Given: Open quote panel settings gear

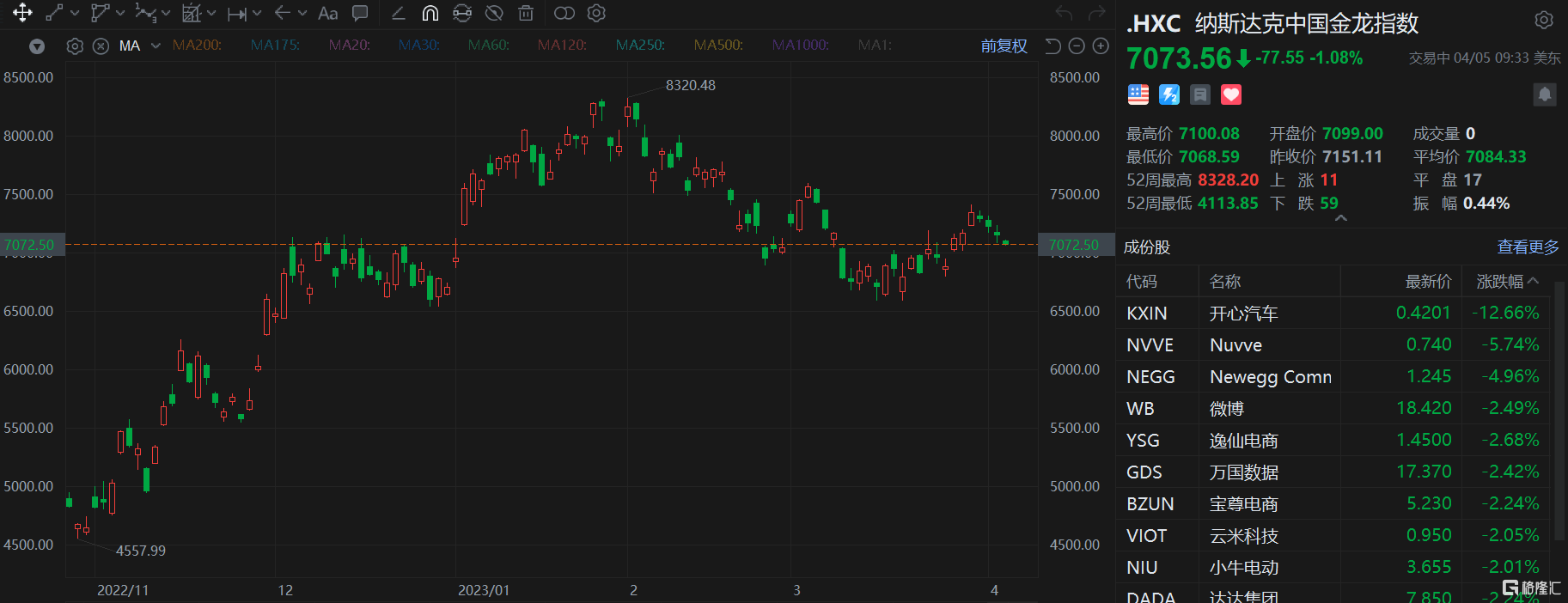Looking at the screenshot, I should [1544, 20].
